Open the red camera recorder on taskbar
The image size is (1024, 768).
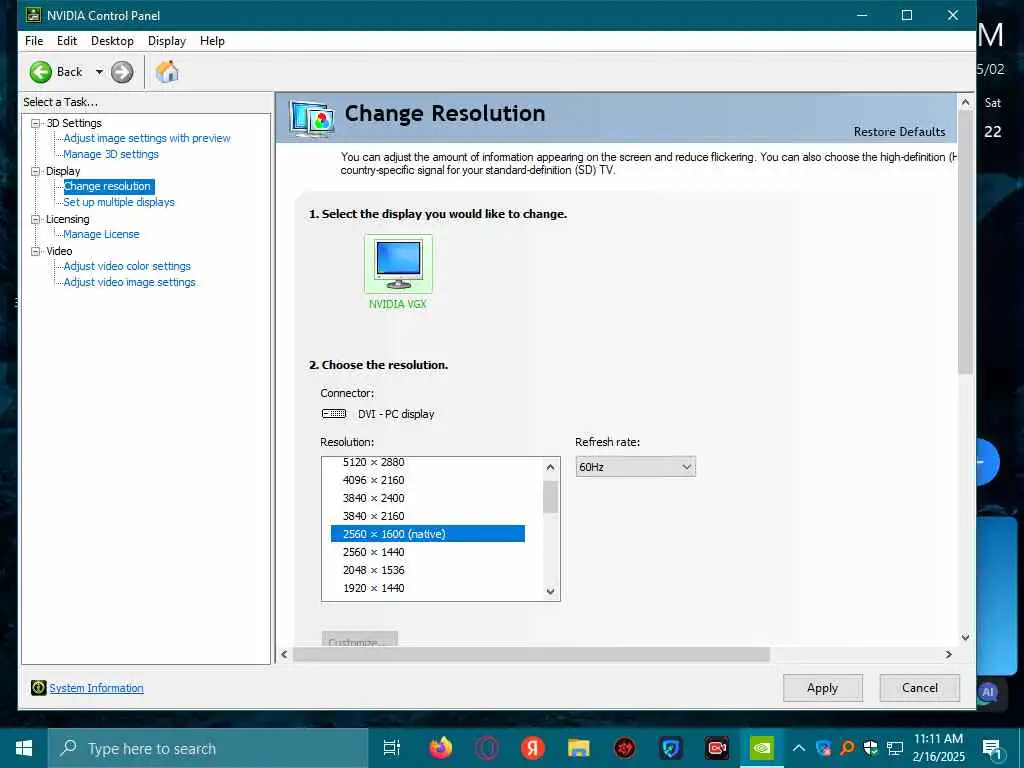pyautogui.click(x=716, y=748)
